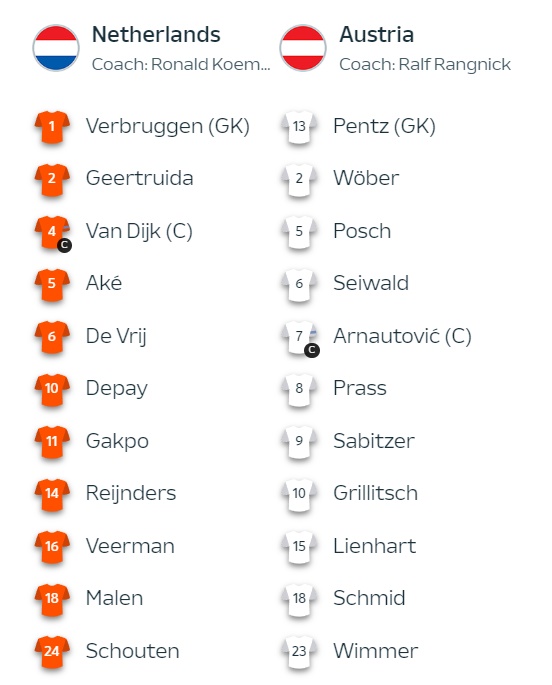Open the Austria team heading
Viewport: 552px width, 685px height.
(376, 35)
